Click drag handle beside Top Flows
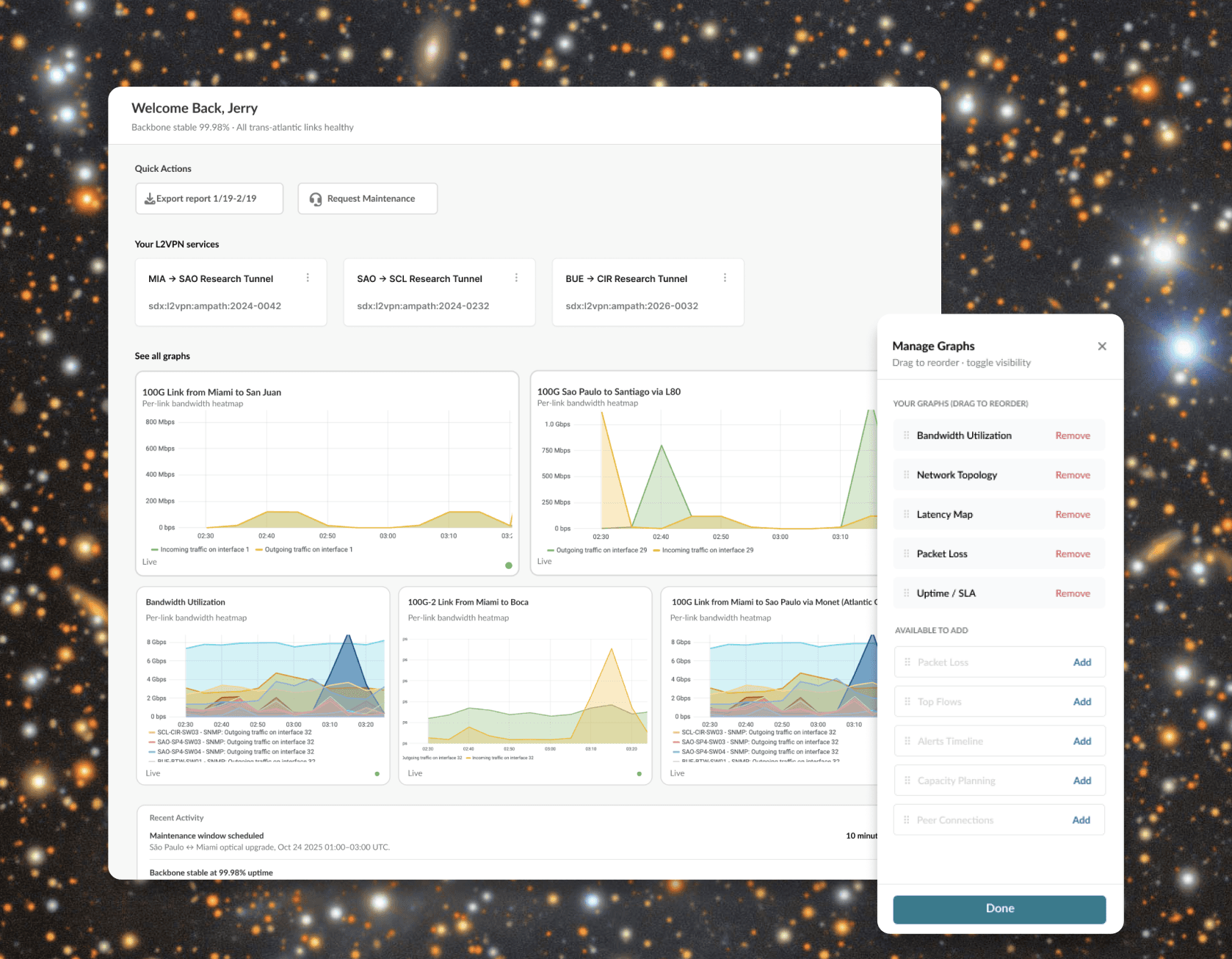The width and height of the screenshot is (1232, 959). tap(907, 702)
